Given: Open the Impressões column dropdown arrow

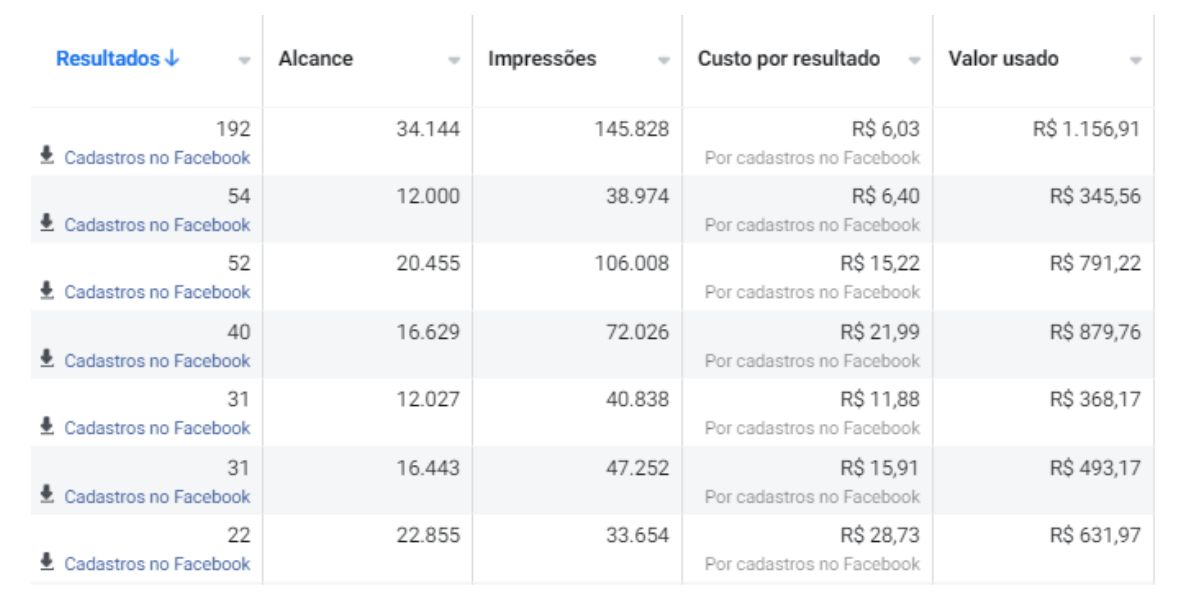Looking at the screenshot, I should pyautogui.click(x=664, y=61).
